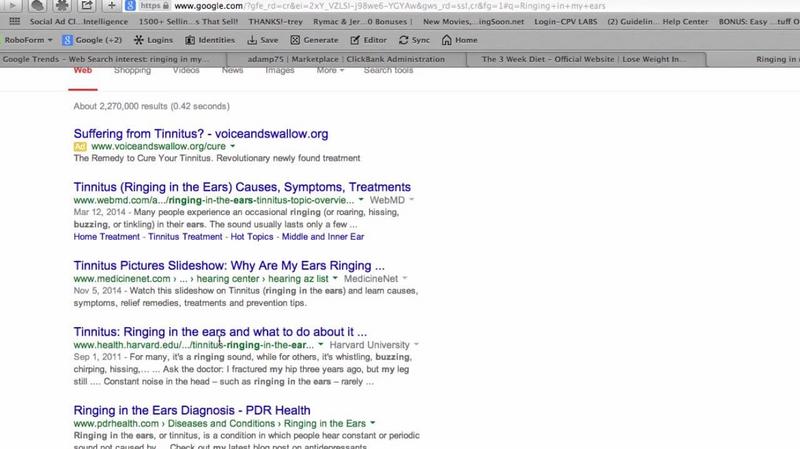
Task: Click the yellow Ad label badge
Action: (80, 146)
